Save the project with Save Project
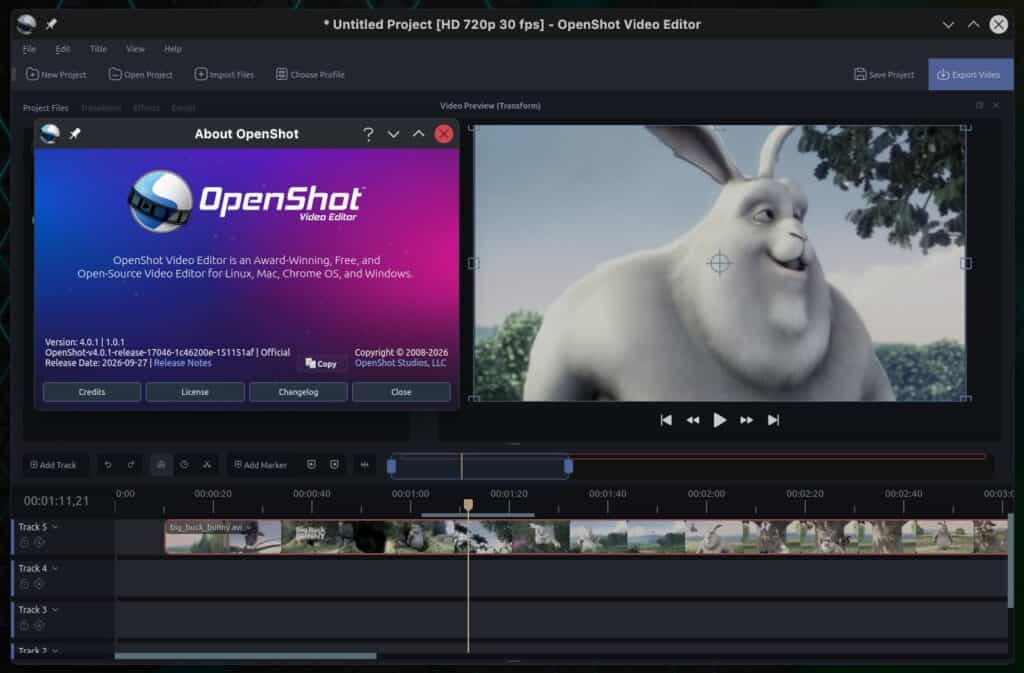Viewport: 1024px width, 673px height. 884,74
